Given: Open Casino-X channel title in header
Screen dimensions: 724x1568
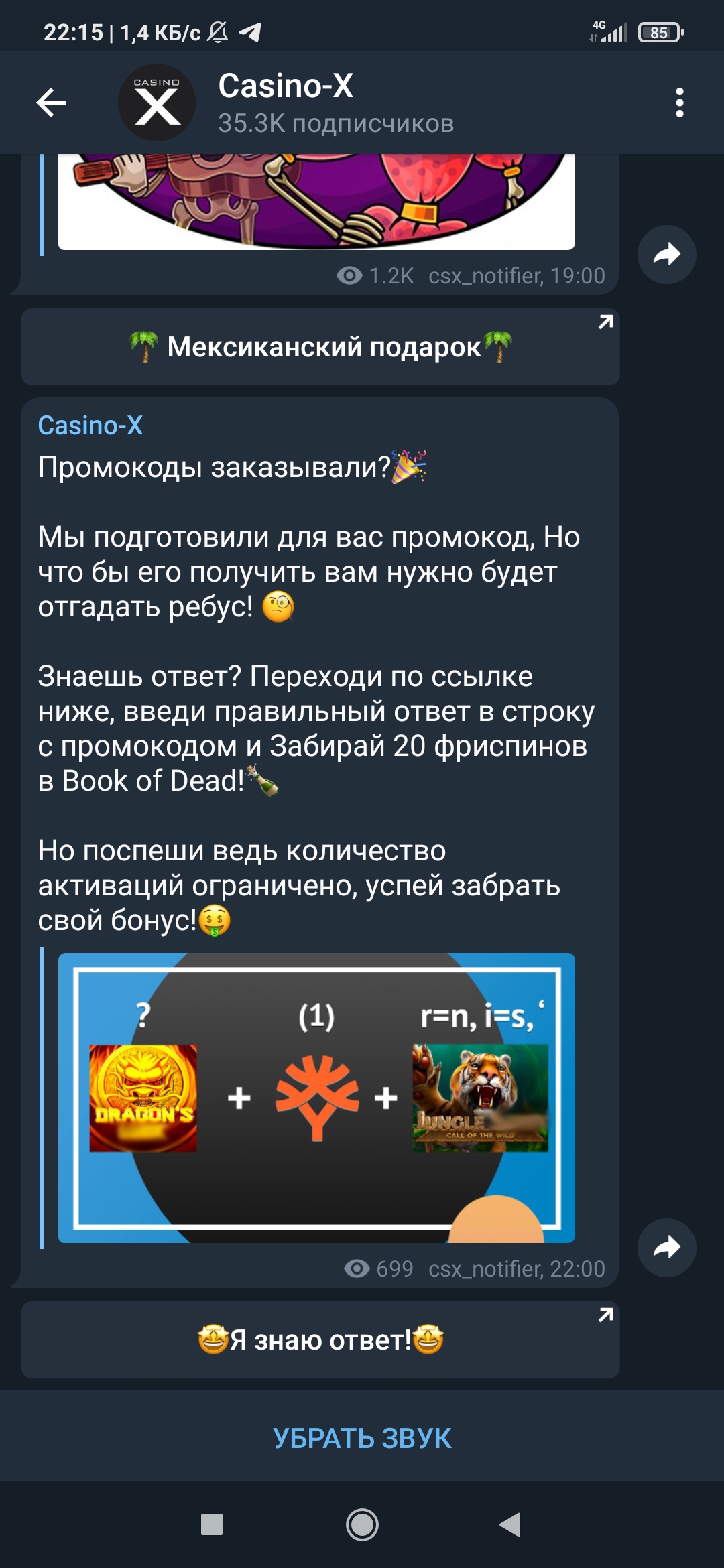Looking at the screenshot, I should pyautogui.click(x=286, y=86).
